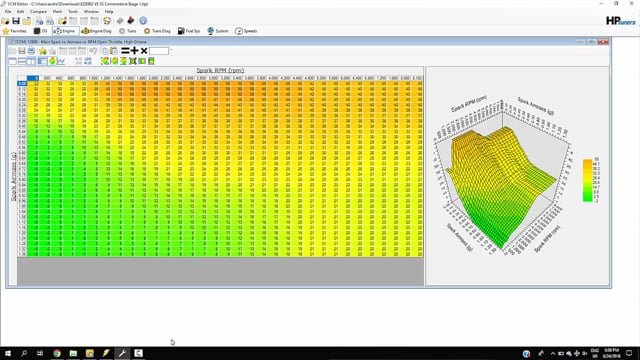
Task: Close the Main Spark table window
Action: click(603, 42)
